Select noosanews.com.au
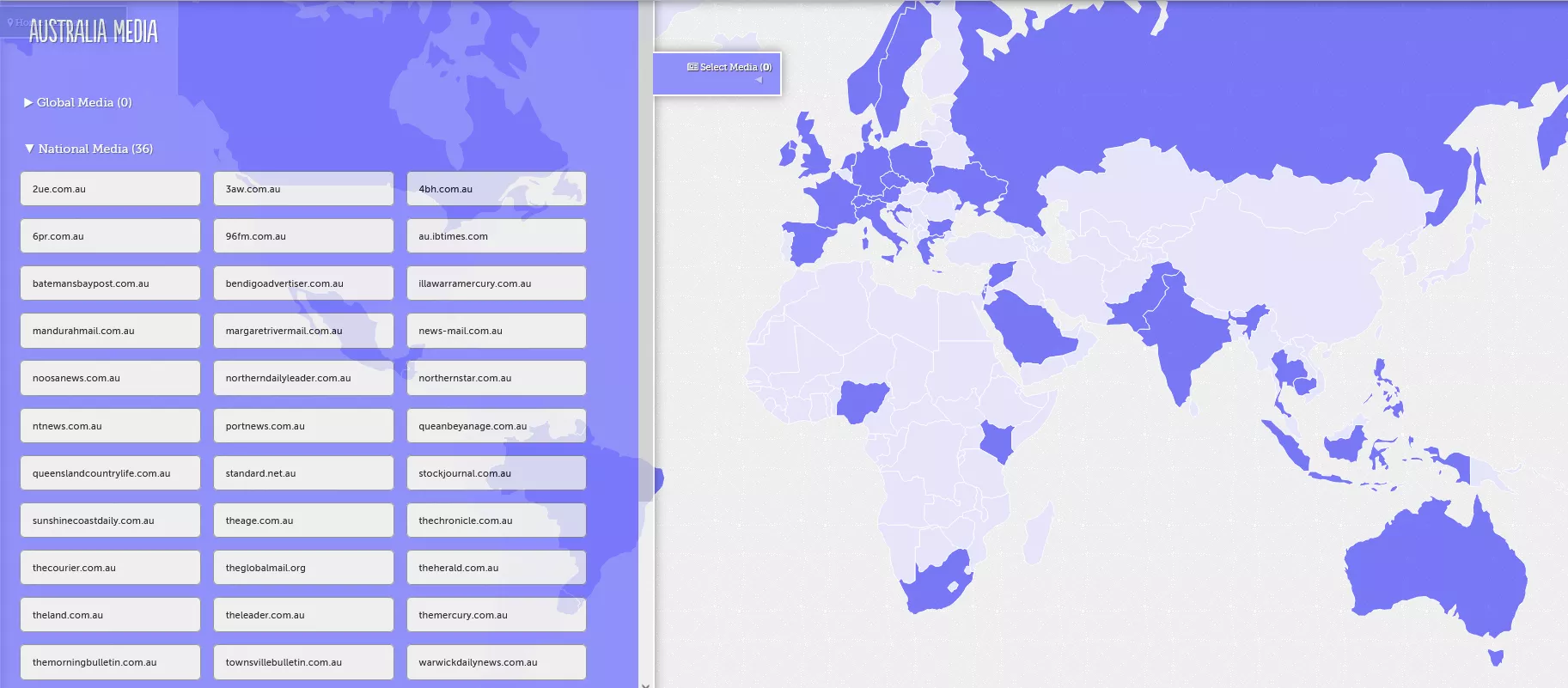The width and height of the screenshot is (1568, 688). pyautogui.click(x=110, y=378)
